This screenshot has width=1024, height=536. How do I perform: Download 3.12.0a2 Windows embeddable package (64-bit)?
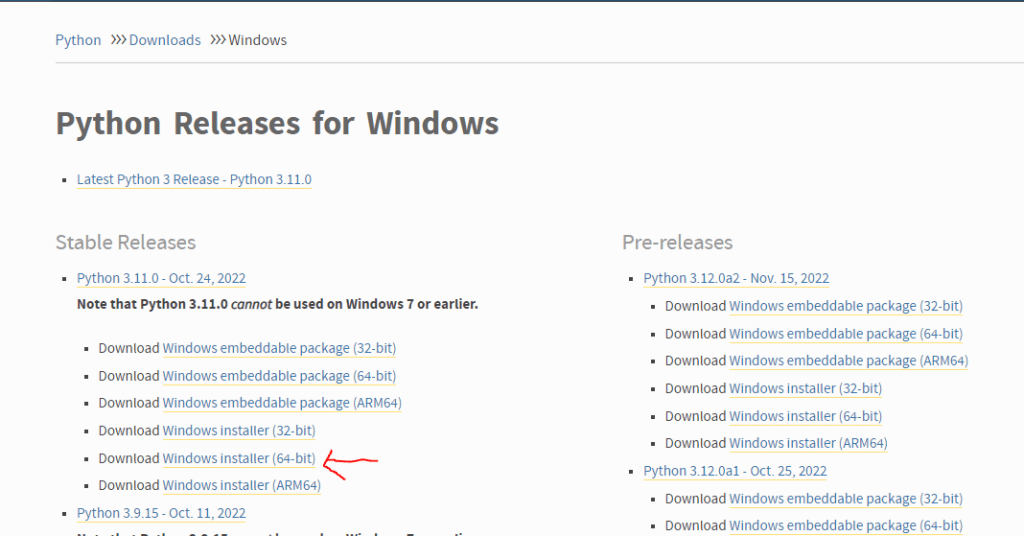[x=846, y=334]
